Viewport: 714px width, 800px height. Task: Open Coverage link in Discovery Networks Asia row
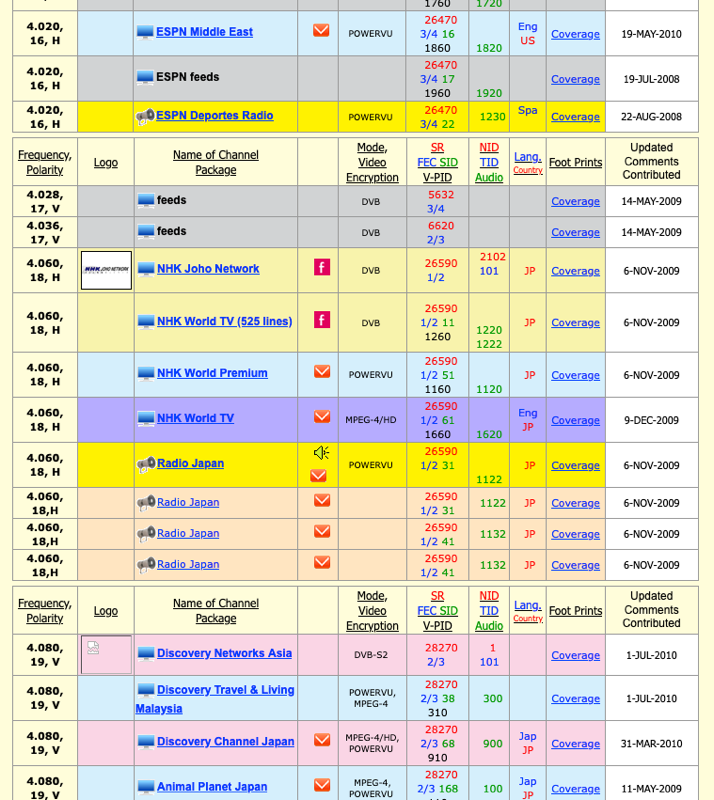575,655
